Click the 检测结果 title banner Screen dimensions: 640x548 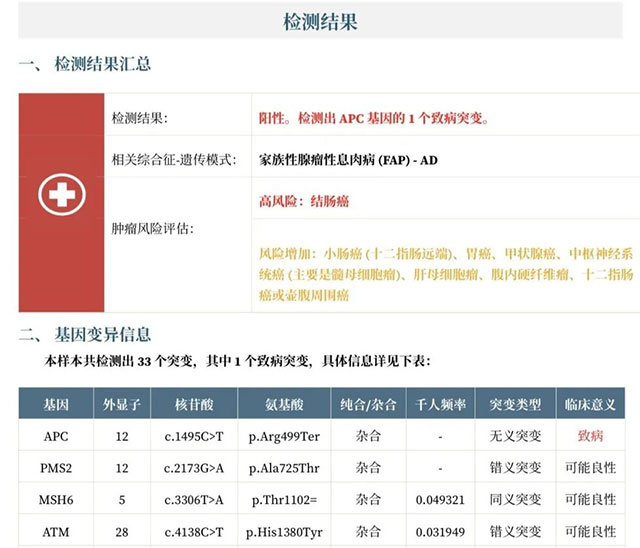coord(321,21)
